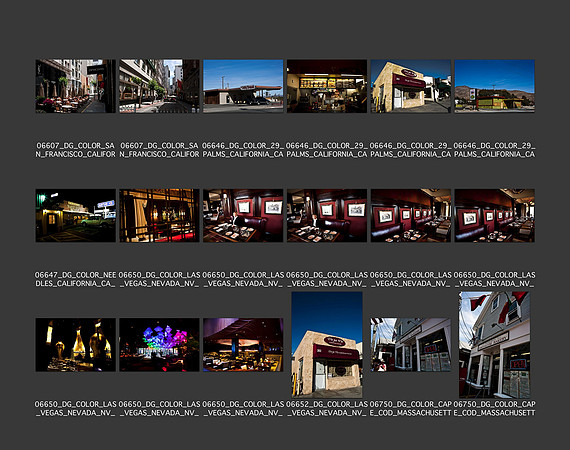Select the portrait Cape Cod storefront with red flags

[494, 345]
